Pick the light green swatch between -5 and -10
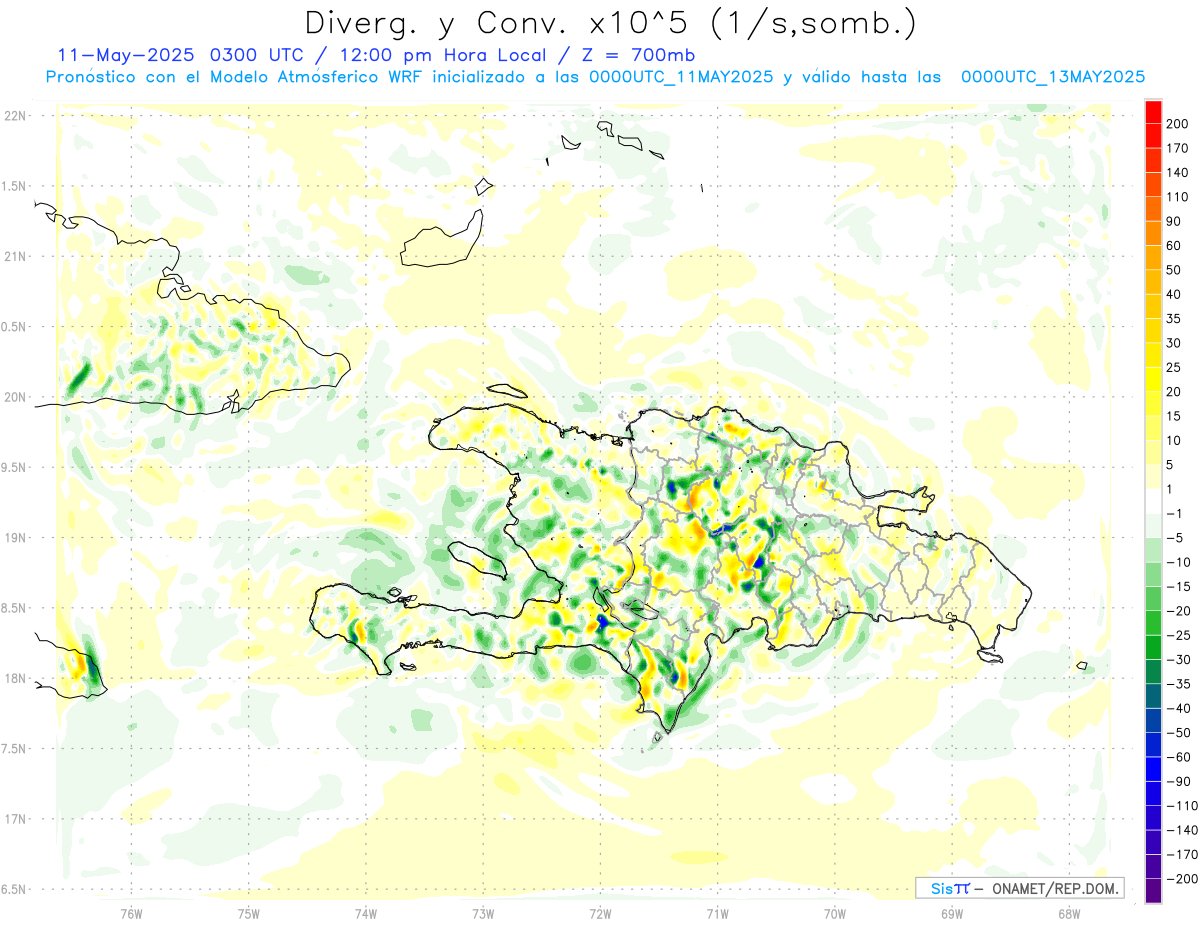 (x=1153, y=551)
